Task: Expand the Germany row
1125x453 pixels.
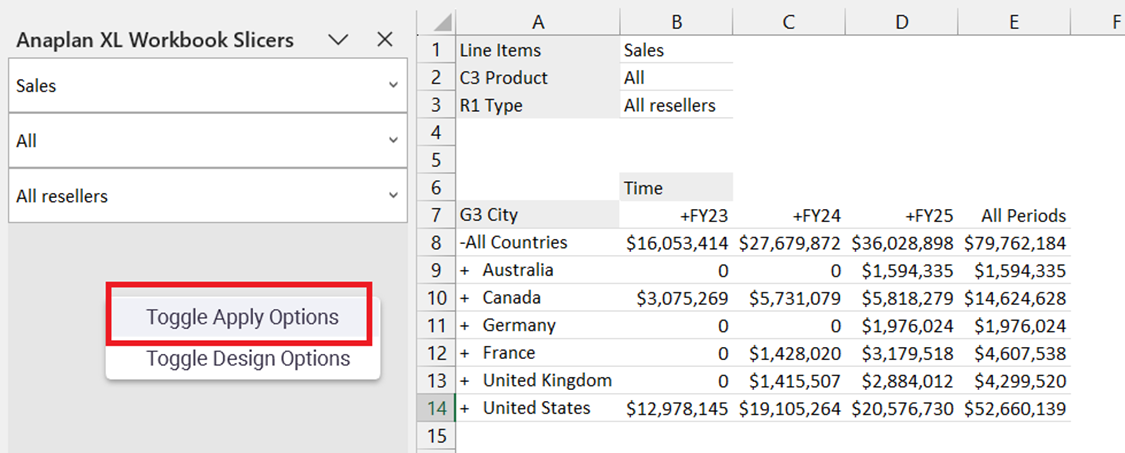Action: pos(465,325)
